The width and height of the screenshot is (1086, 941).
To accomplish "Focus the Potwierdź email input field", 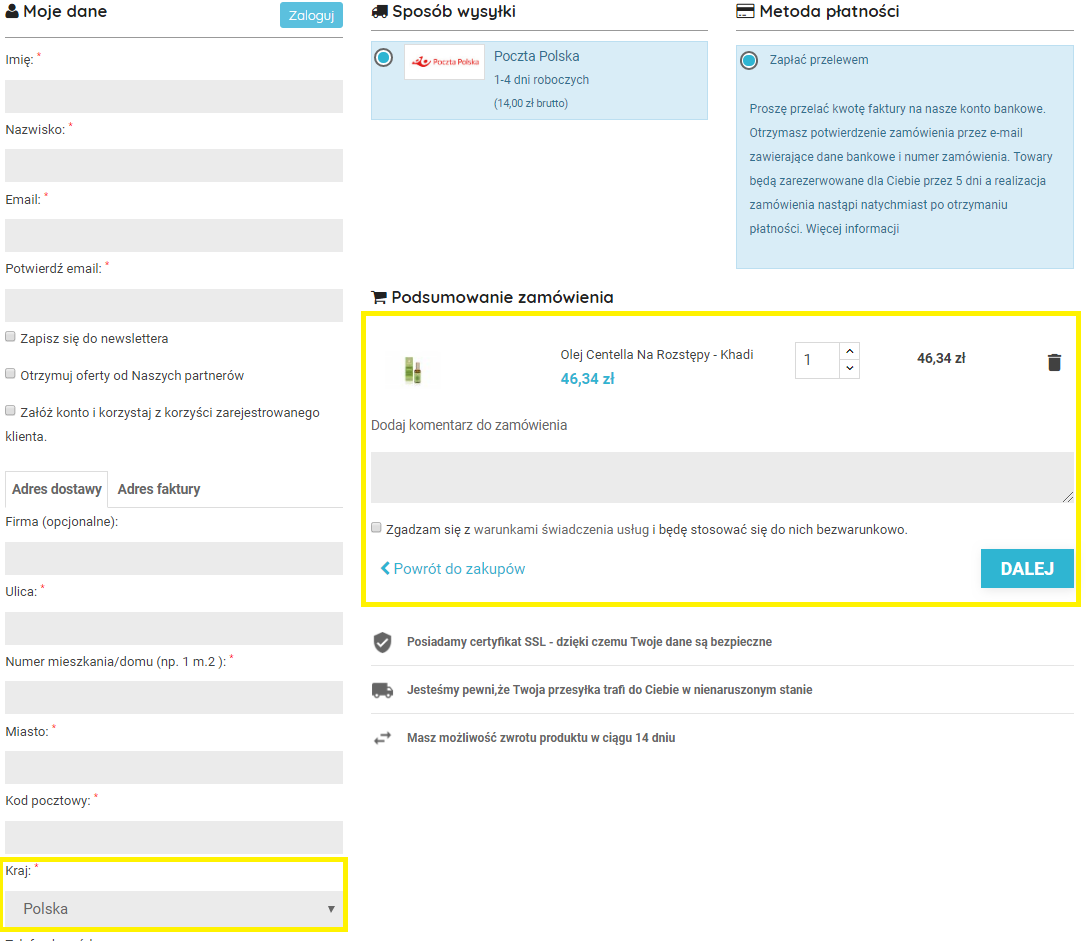I will (174, 305).
